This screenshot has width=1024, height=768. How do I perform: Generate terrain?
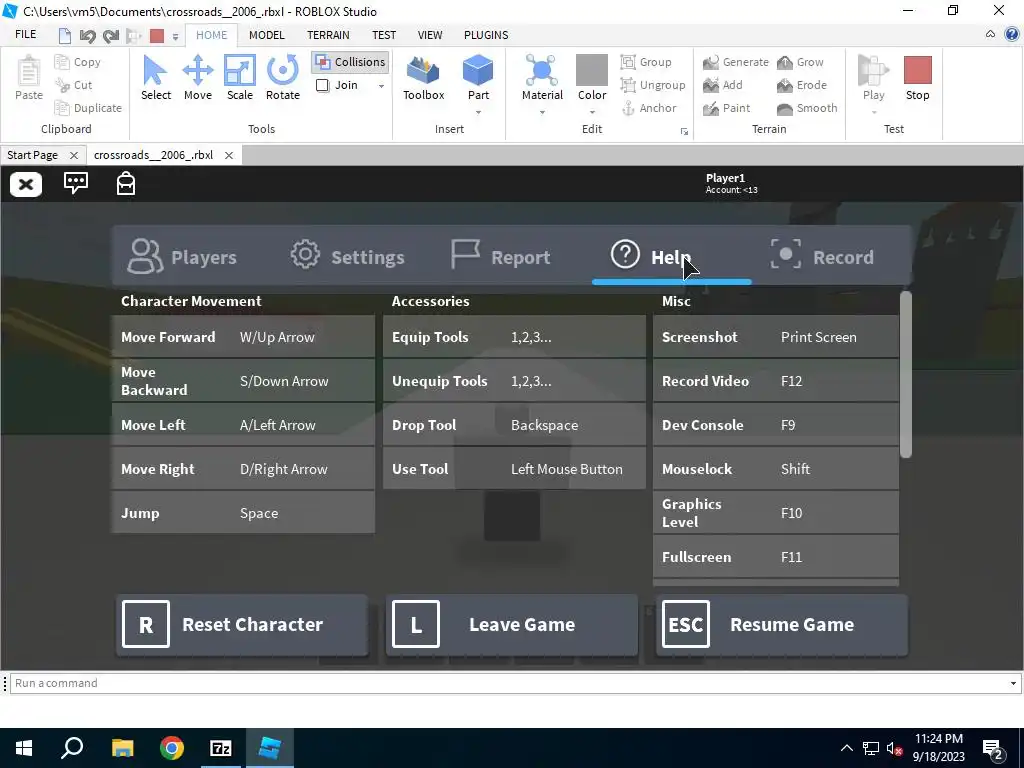(736, 62)
